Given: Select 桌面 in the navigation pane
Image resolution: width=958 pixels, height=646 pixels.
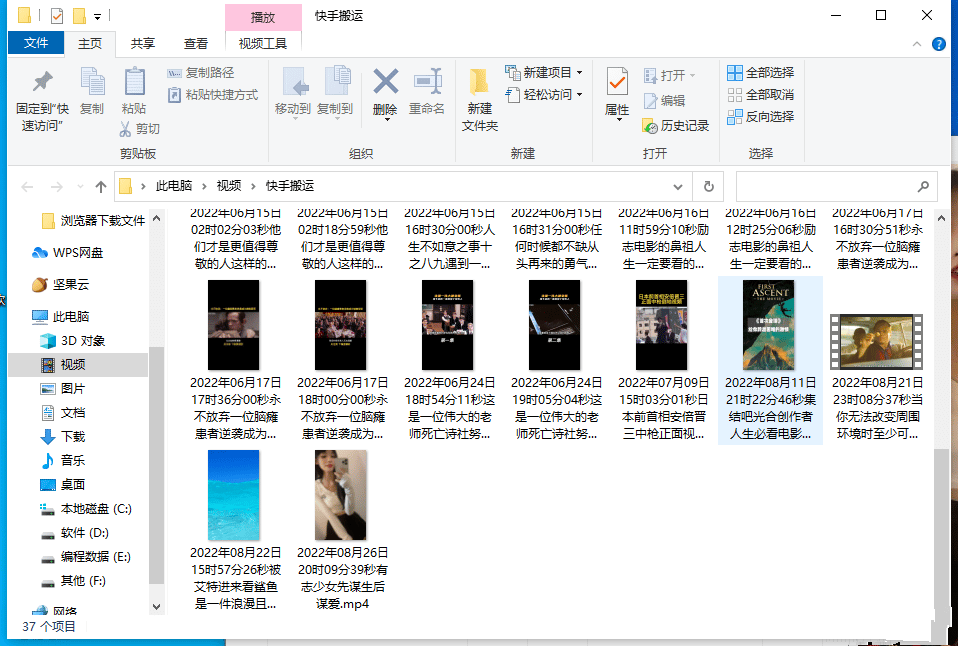Looking at the screenshot, I should [63, 484].
